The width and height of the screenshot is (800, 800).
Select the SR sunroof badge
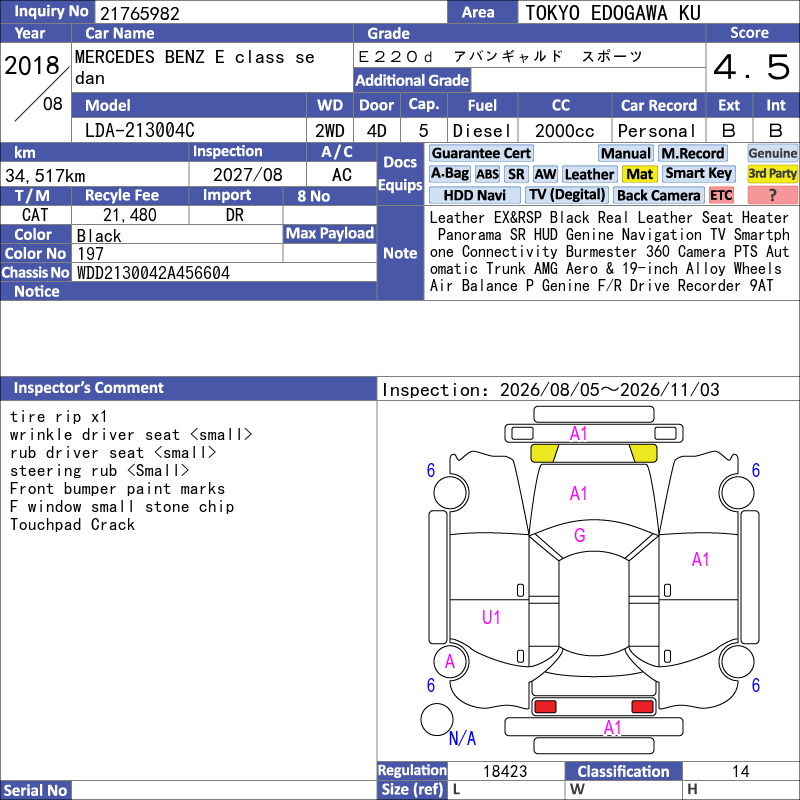(x=516, y=174)
